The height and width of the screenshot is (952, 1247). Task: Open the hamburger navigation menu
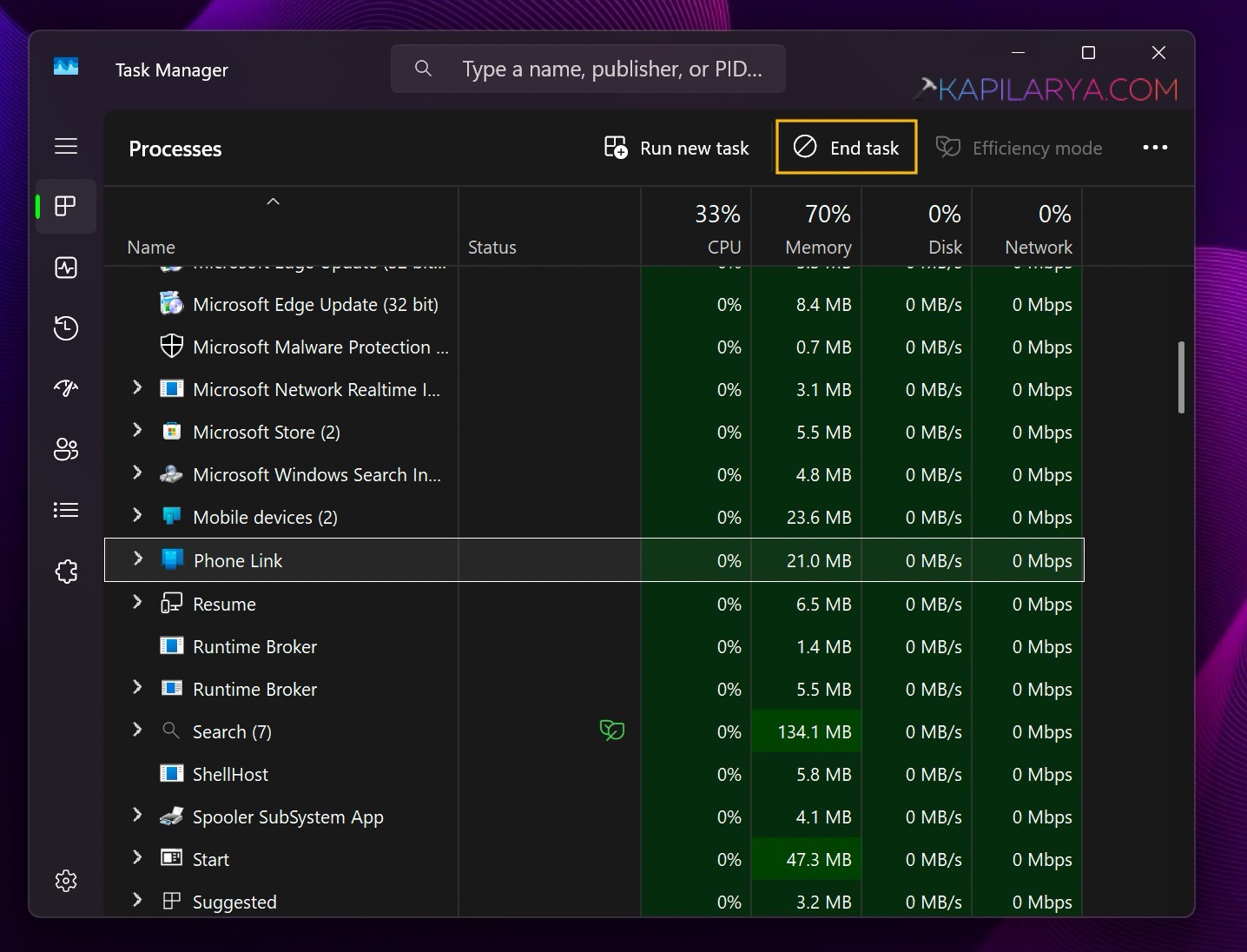66,146
